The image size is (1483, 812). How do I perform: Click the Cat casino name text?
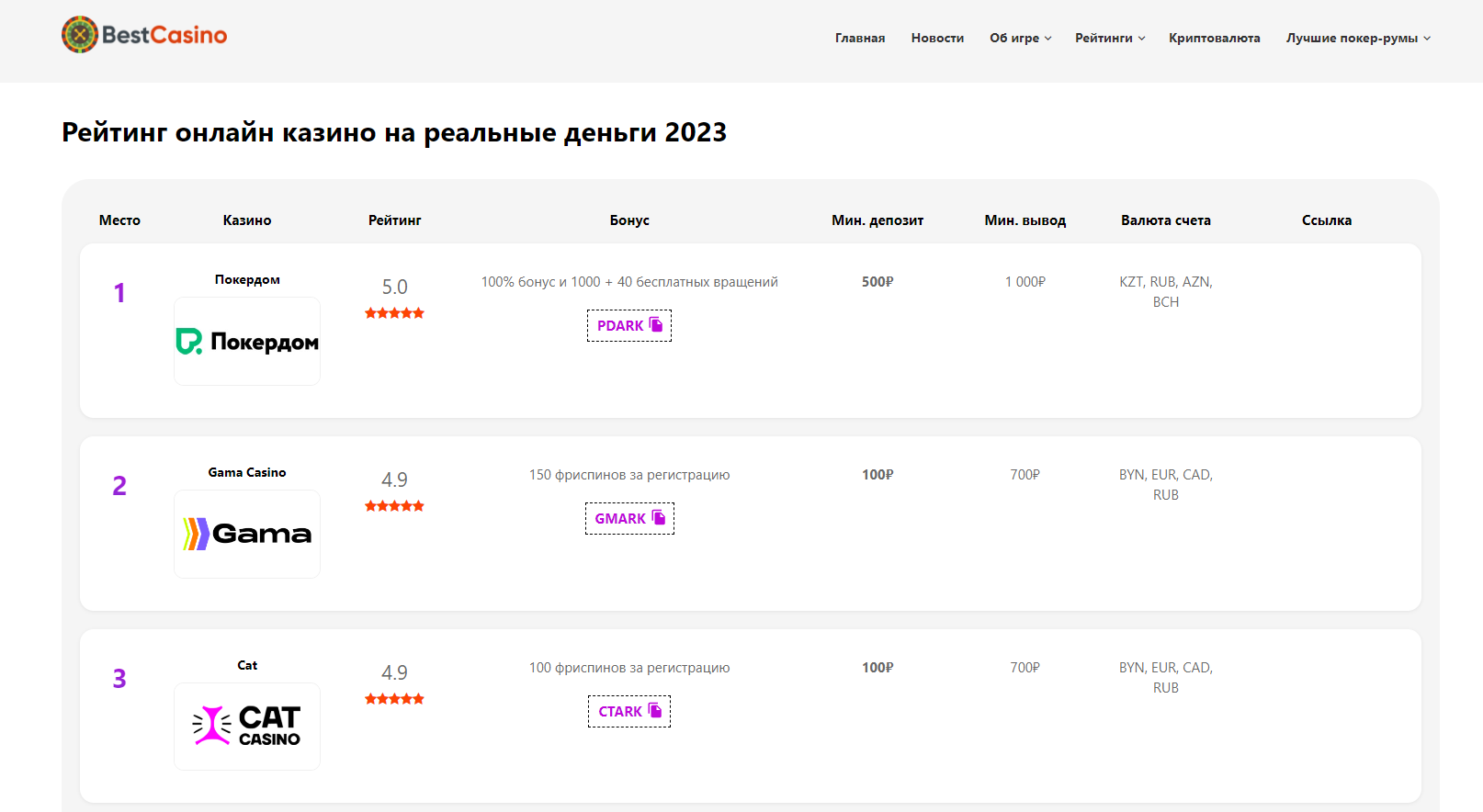tap(247, 665)
